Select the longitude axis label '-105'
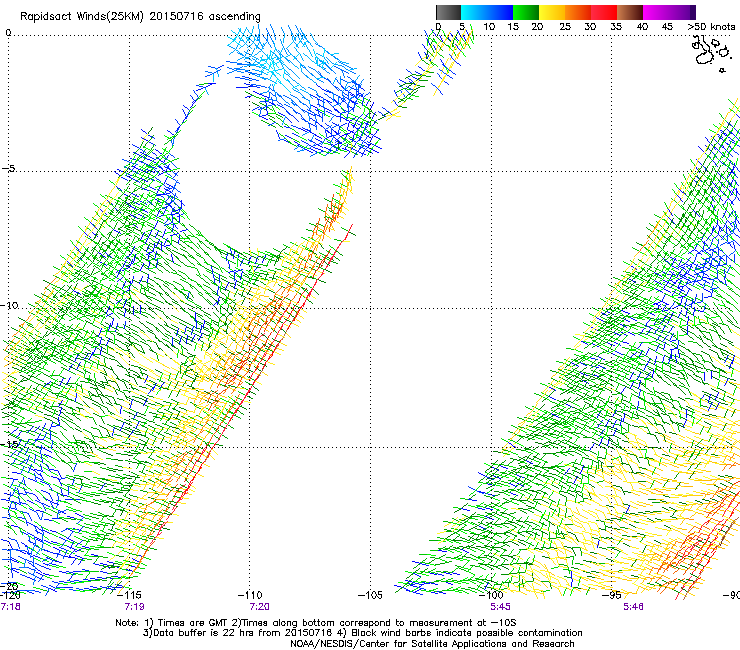Viewport: 740px width, 650px height. tap(370, 595)
